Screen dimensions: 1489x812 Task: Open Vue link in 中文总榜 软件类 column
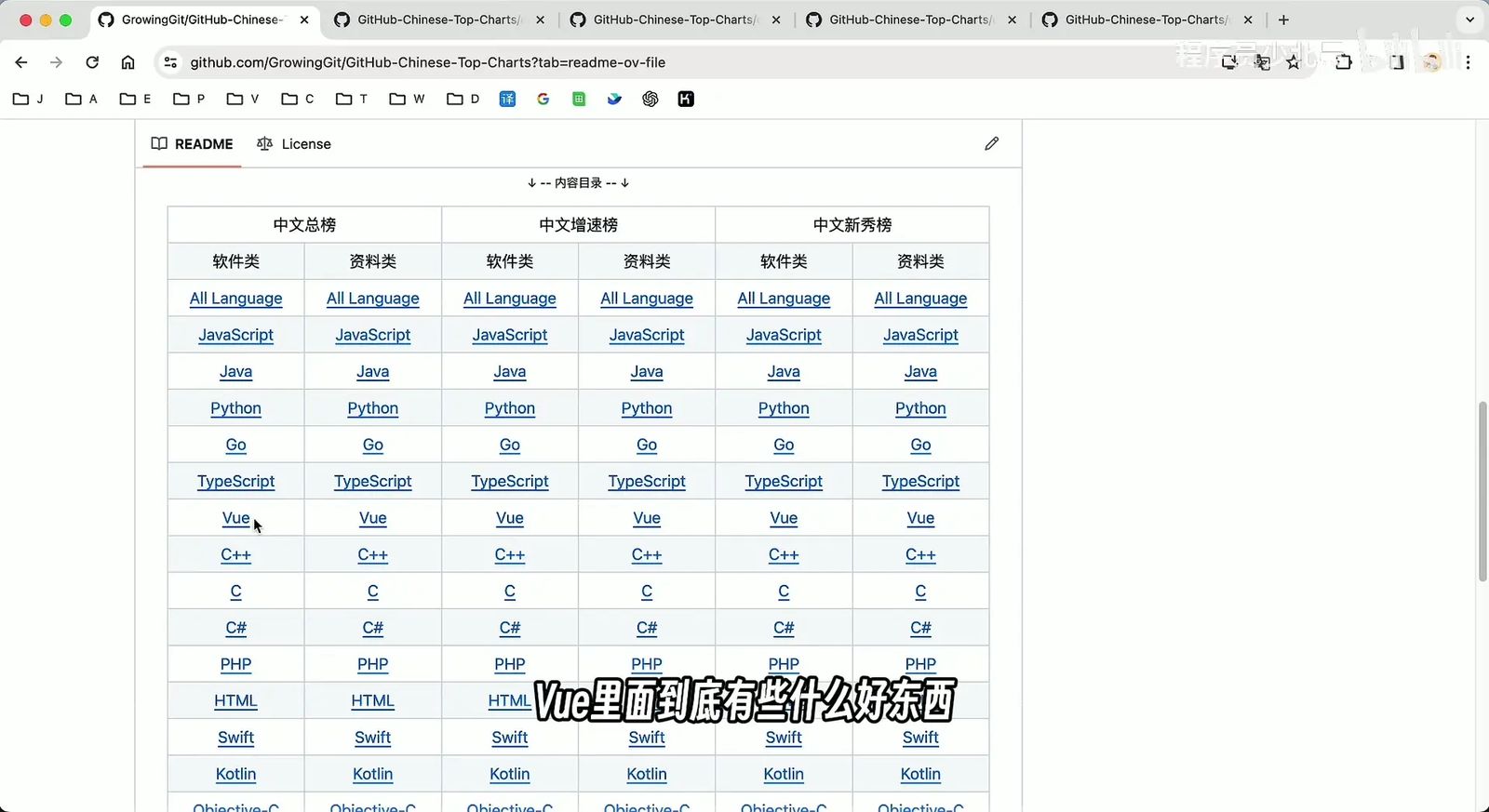click(x=236, y=518)
